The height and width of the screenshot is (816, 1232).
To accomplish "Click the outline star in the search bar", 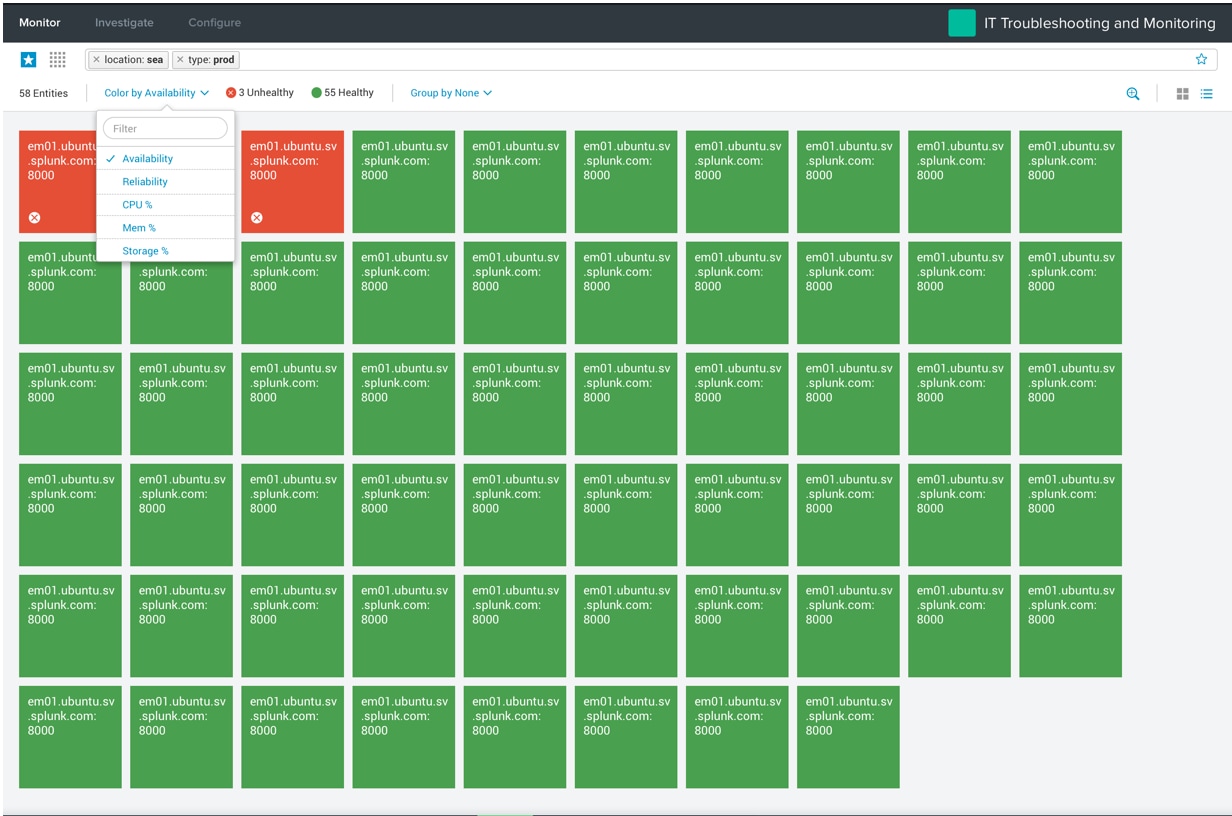I will pyautogui.click(x=1202, y=60).
